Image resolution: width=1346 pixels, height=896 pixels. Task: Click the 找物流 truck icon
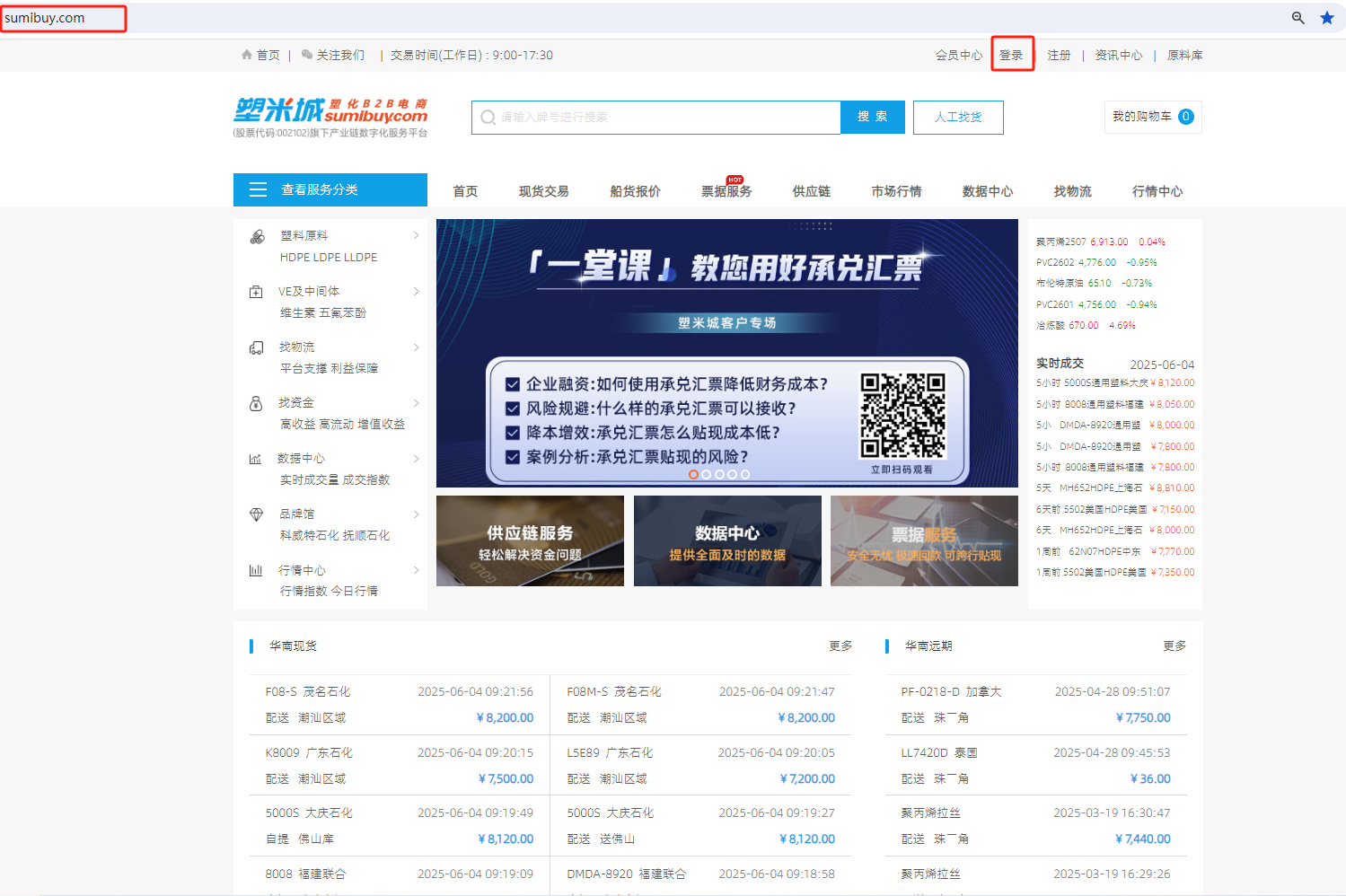(256, 347)
